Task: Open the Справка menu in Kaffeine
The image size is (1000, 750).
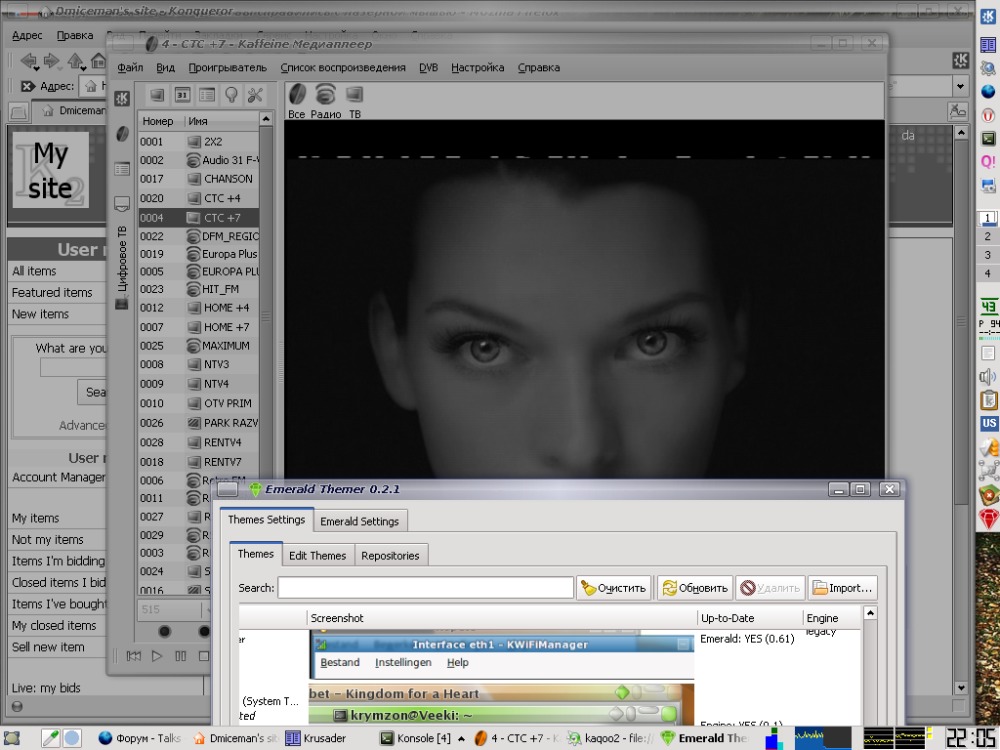Action: [x=539, y=68]
